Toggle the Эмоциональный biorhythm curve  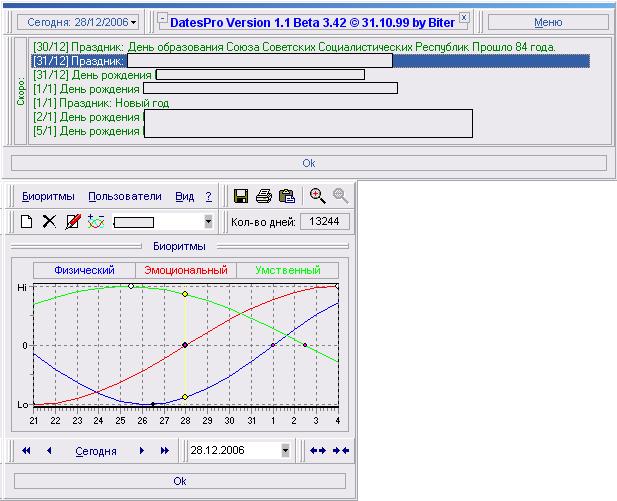[x=186, y=270]
